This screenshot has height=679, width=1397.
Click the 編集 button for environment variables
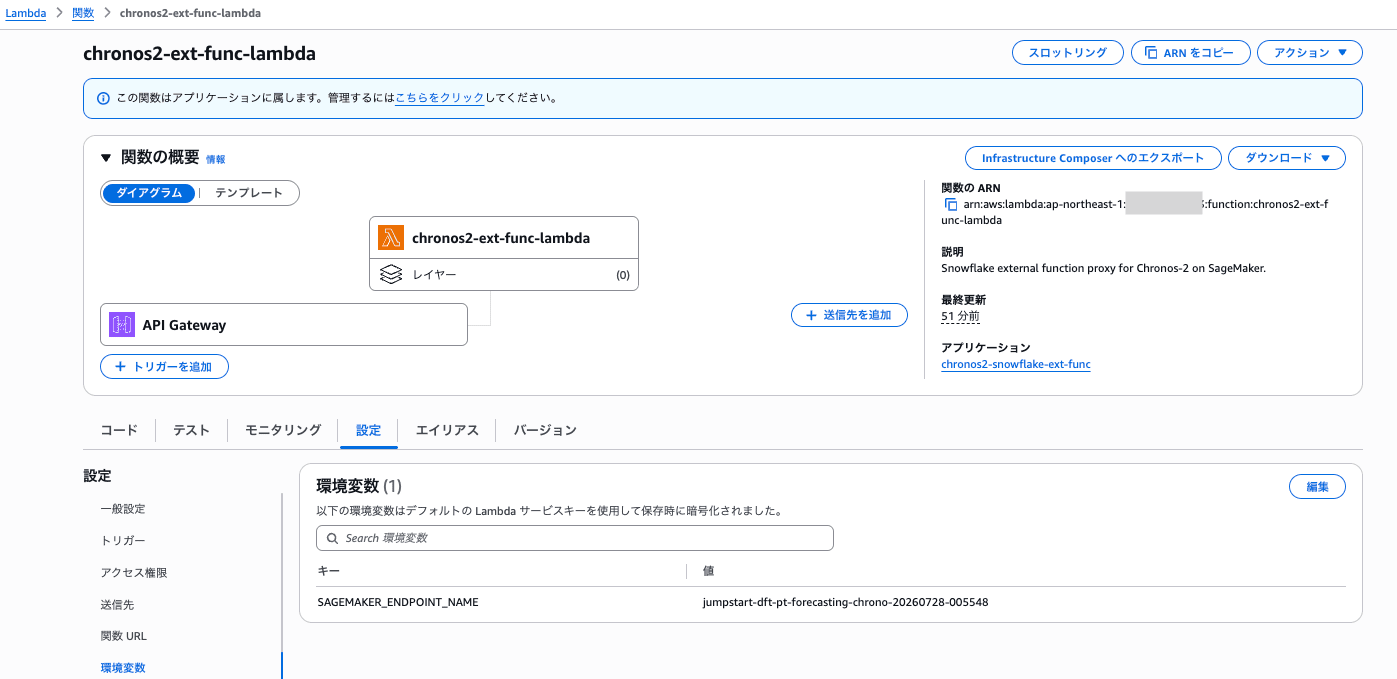click(x=1317, y=487)
